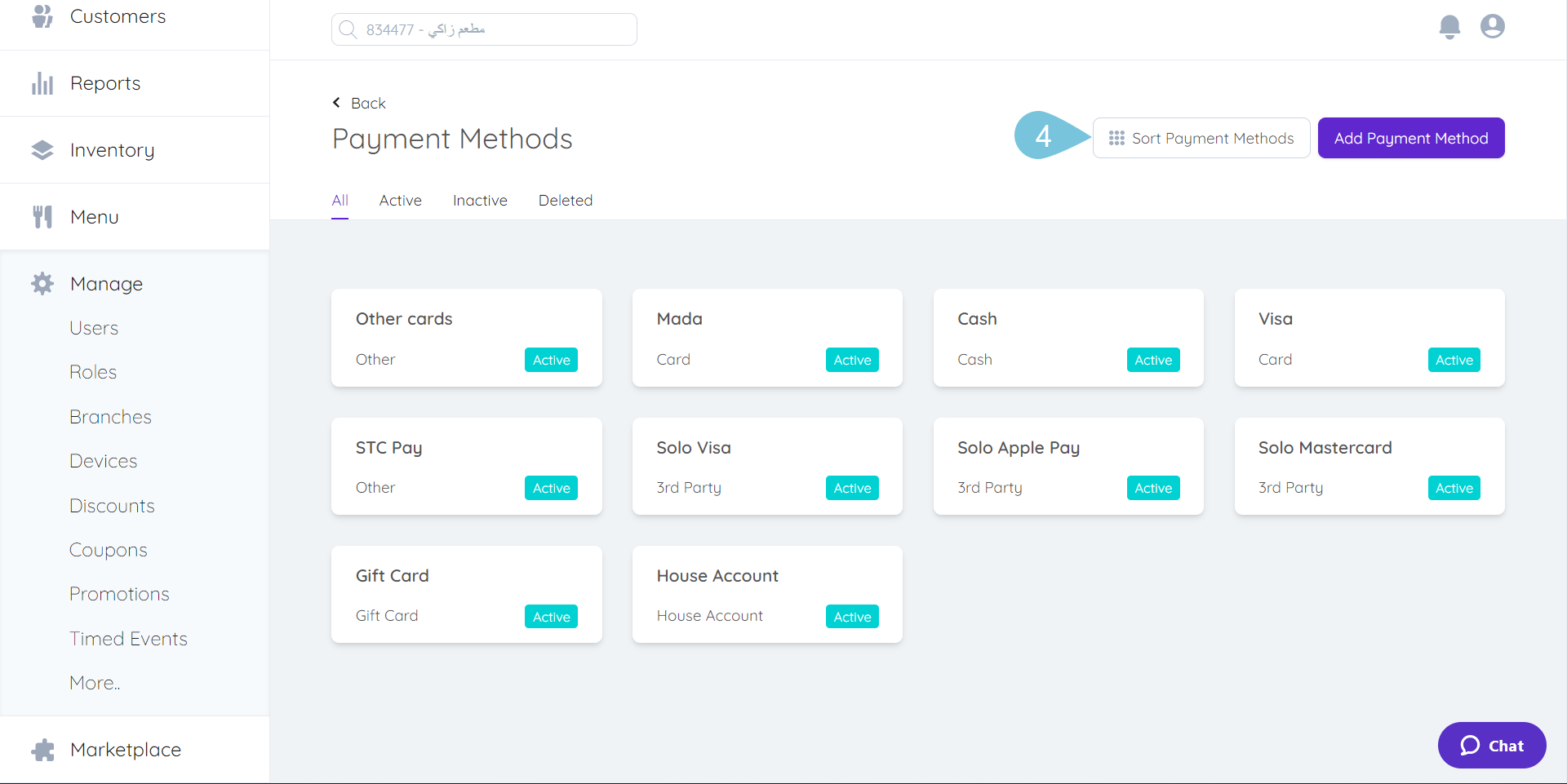Switch to the Inactive tab

click(480, 200)
